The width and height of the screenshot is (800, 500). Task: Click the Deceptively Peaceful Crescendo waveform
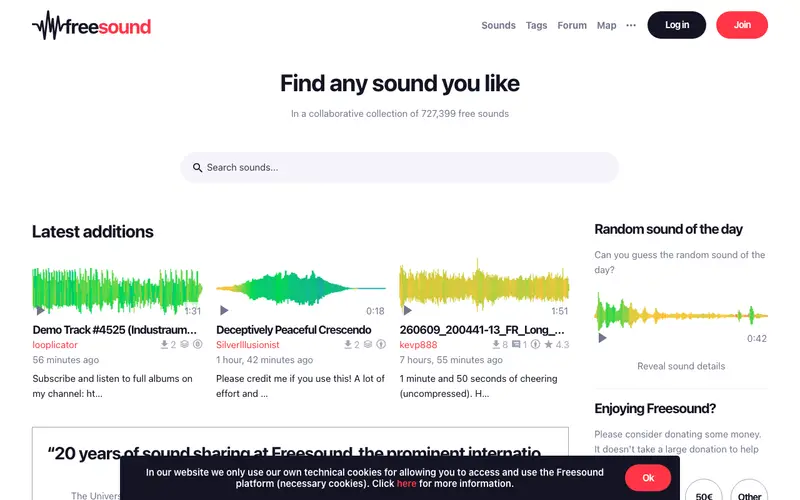[301, 289]
